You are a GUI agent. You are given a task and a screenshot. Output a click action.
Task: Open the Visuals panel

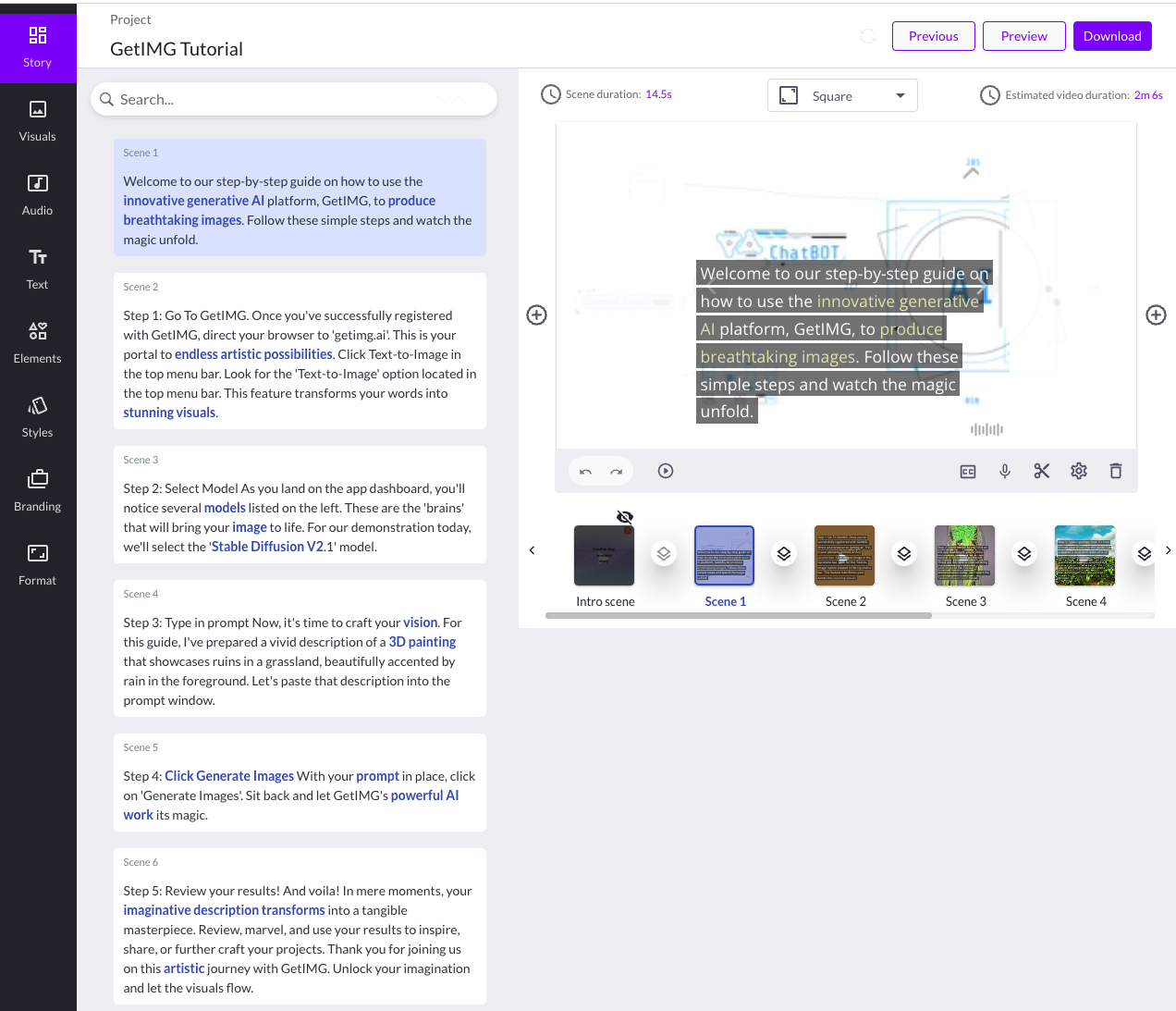(38, 121)
